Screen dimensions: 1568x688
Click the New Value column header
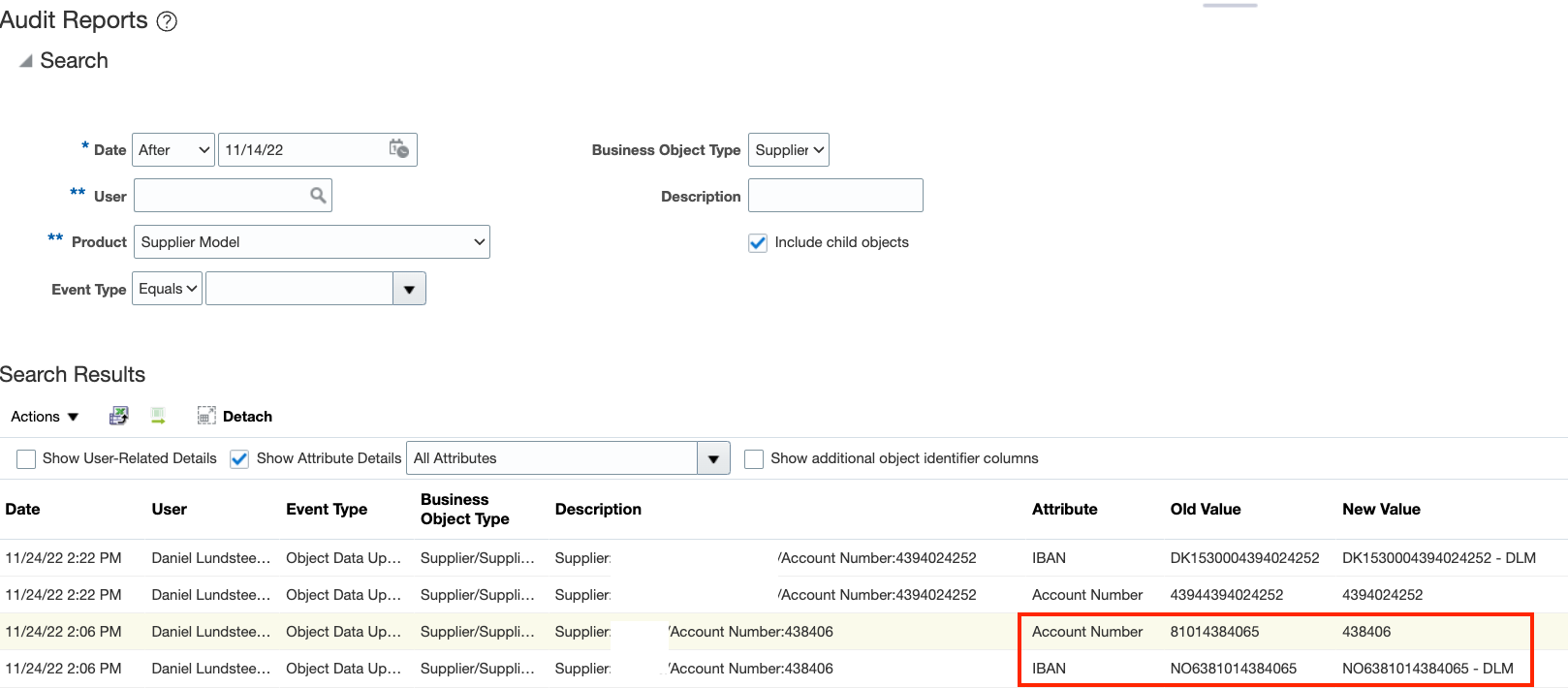[x=1381, y=510]
